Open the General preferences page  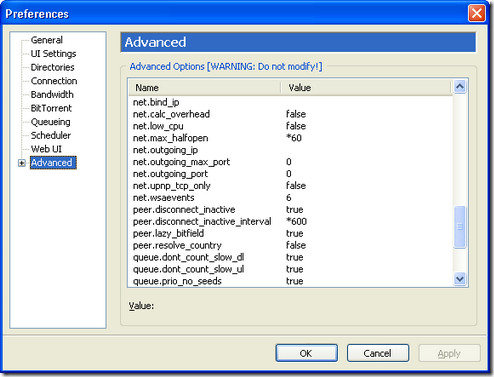click(46, 40)
